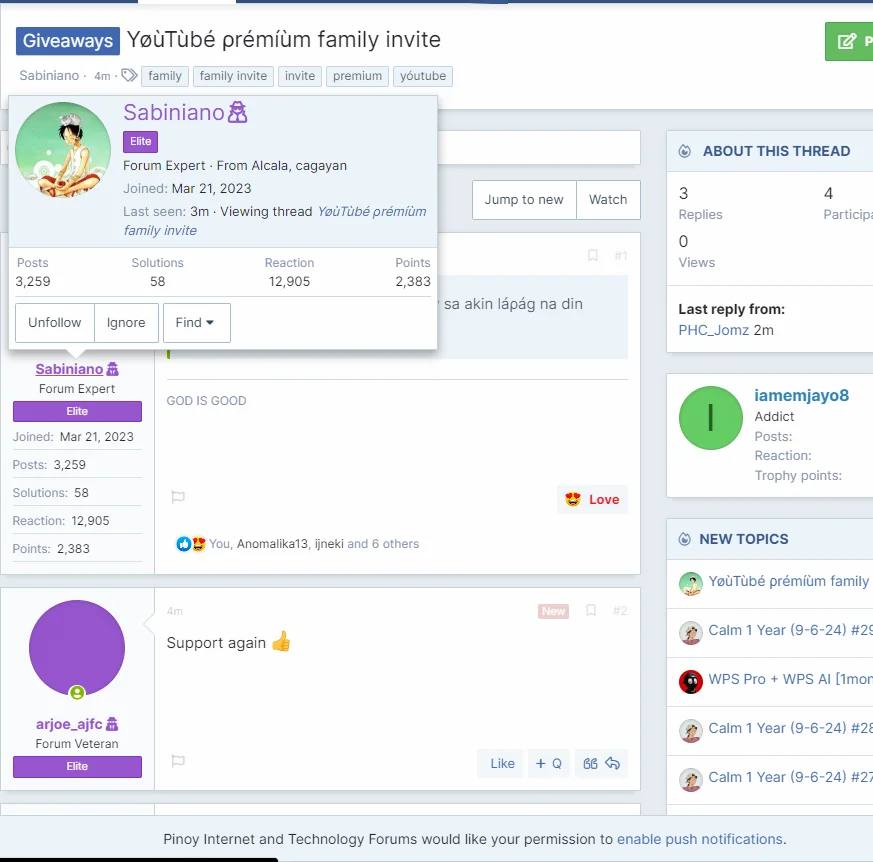
Task: Click the author avatar beside Calm #28 topic
Action: pyautogui.click(x=690, y=731)
